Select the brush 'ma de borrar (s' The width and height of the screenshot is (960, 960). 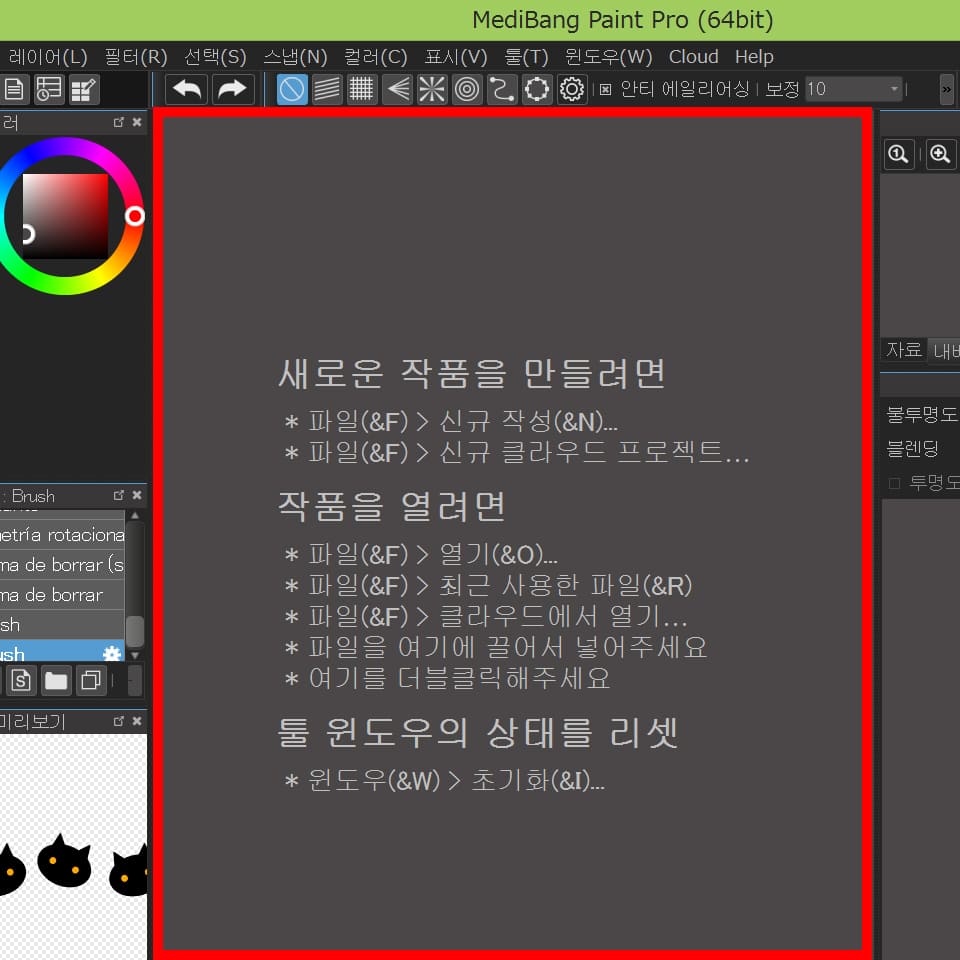coord(62,564)
